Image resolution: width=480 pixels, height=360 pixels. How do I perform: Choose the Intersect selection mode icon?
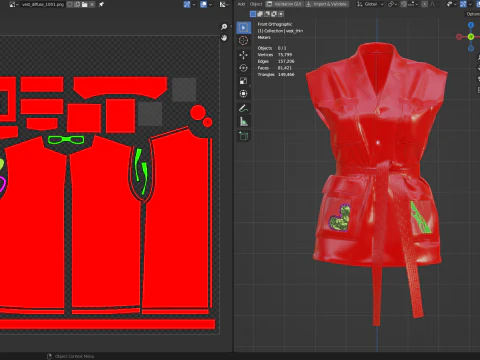tap(281, 14)
